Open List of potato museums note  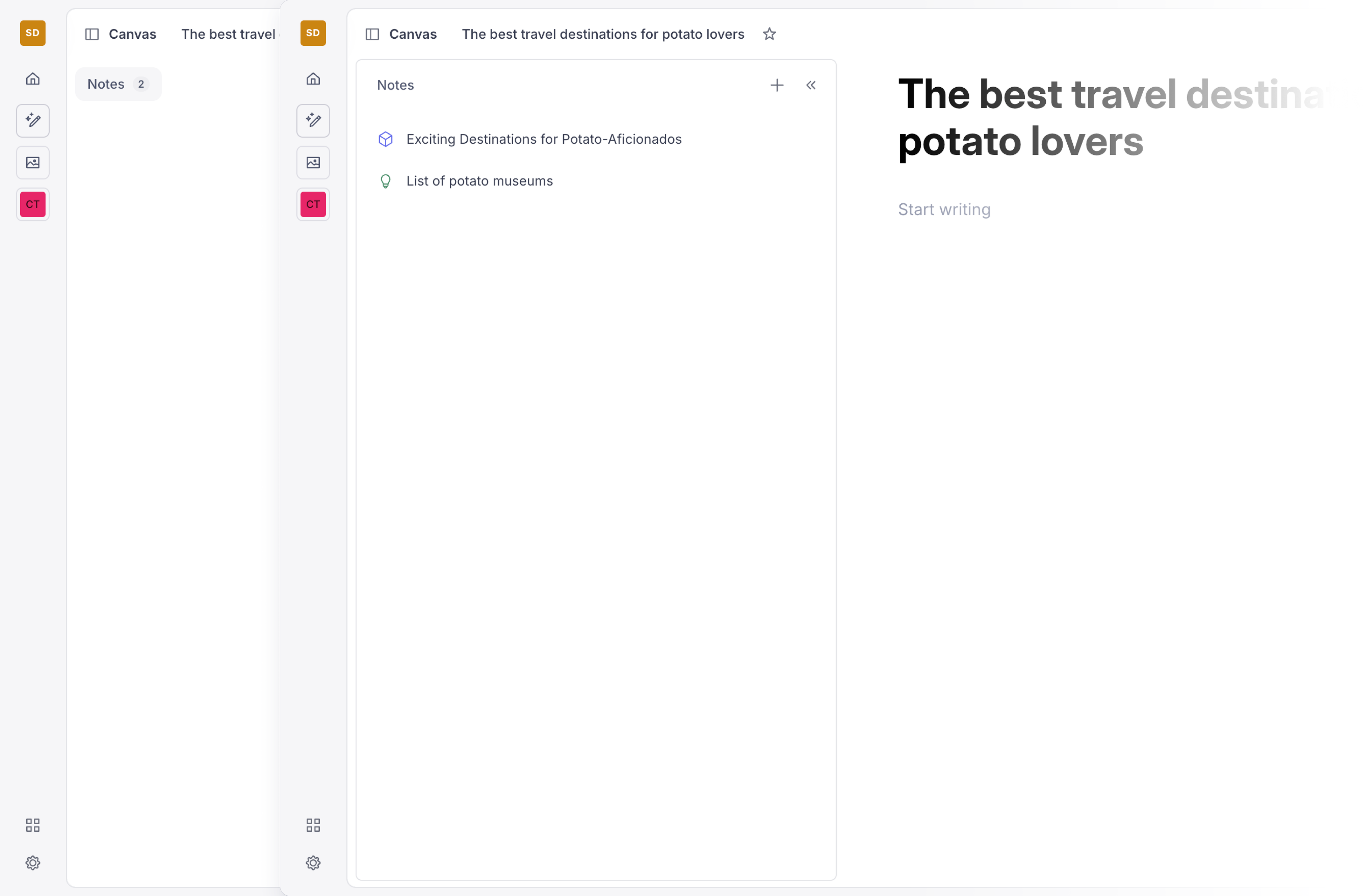point(479,181)
